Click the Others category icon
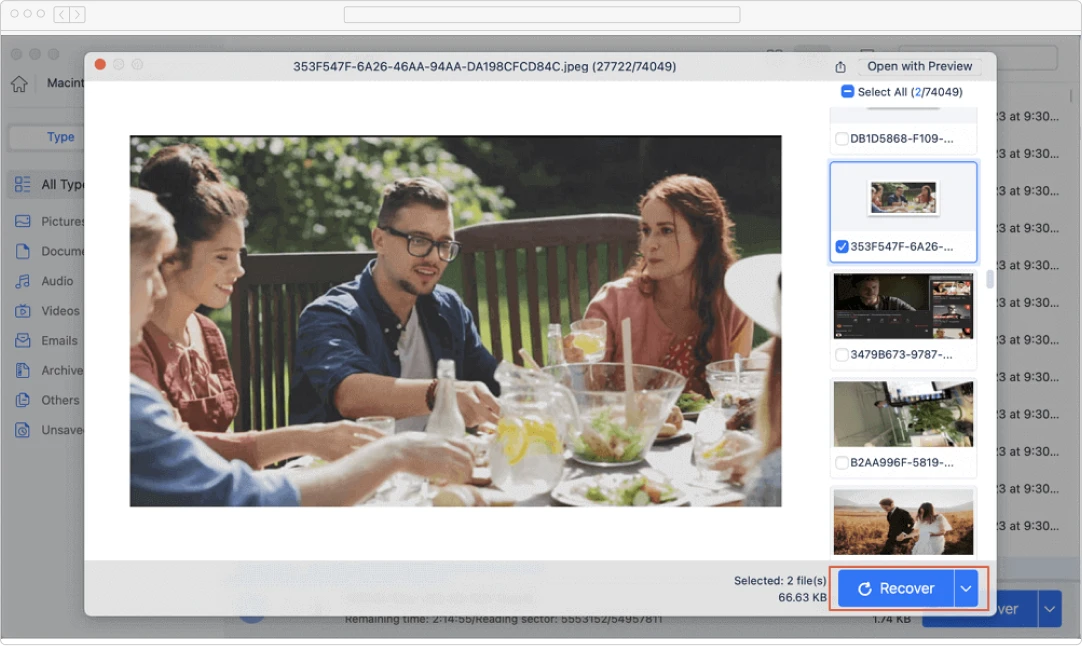 point(22,400)
